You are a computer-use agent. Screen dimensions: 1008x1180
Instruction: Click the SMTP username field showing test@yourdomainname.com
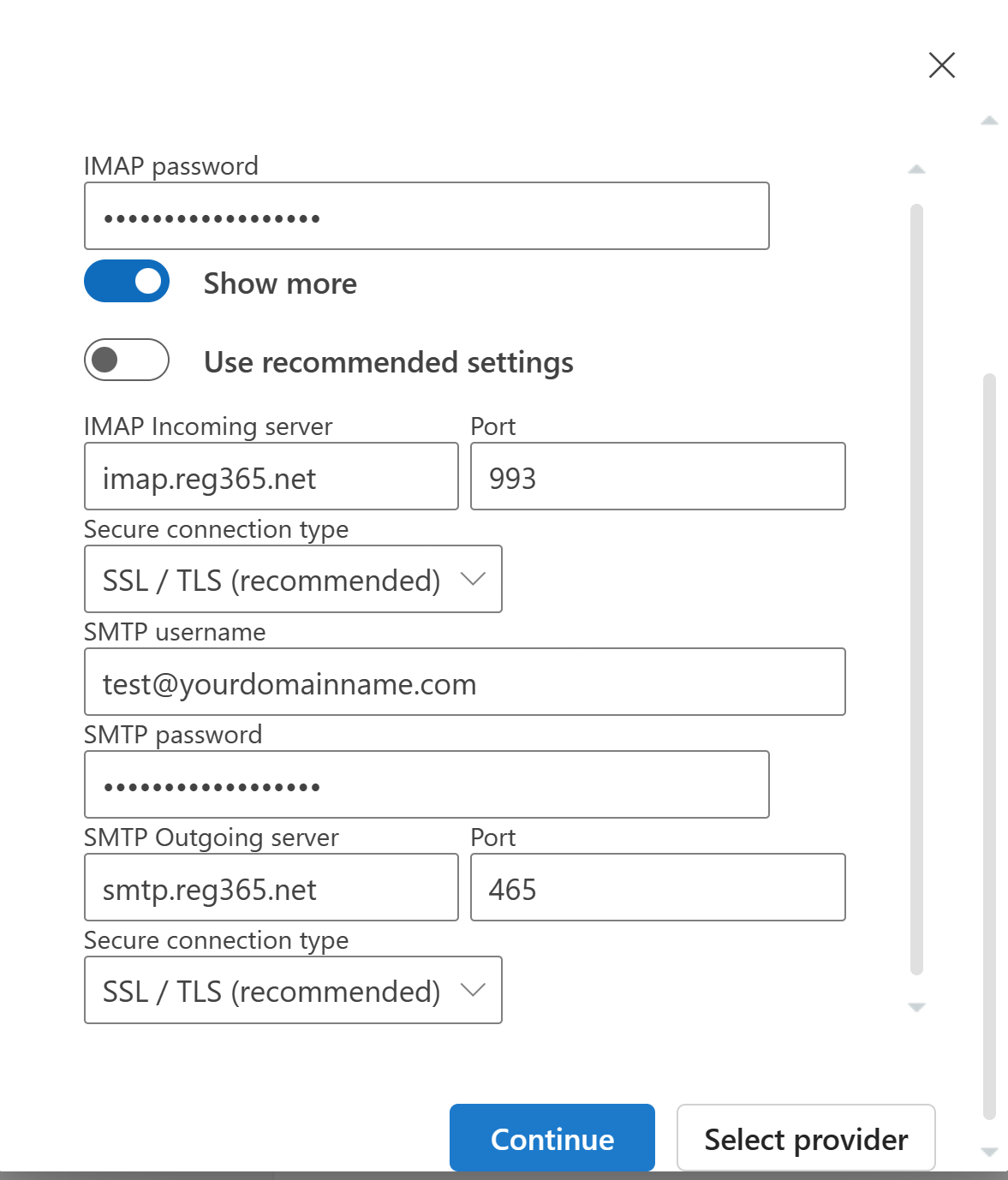coord(464,682)
